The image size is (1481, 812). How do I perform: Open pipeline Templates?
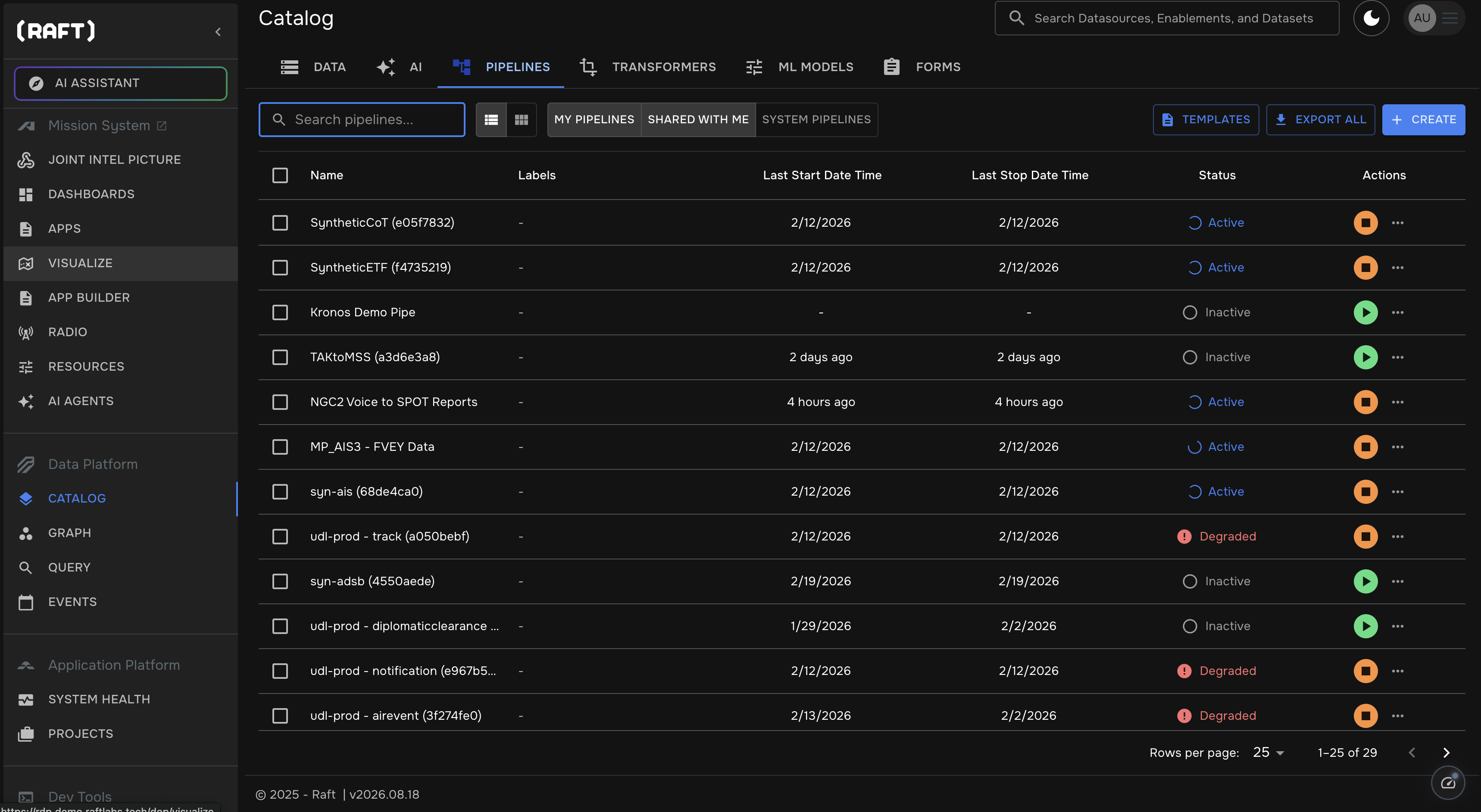coord(1206,120)
